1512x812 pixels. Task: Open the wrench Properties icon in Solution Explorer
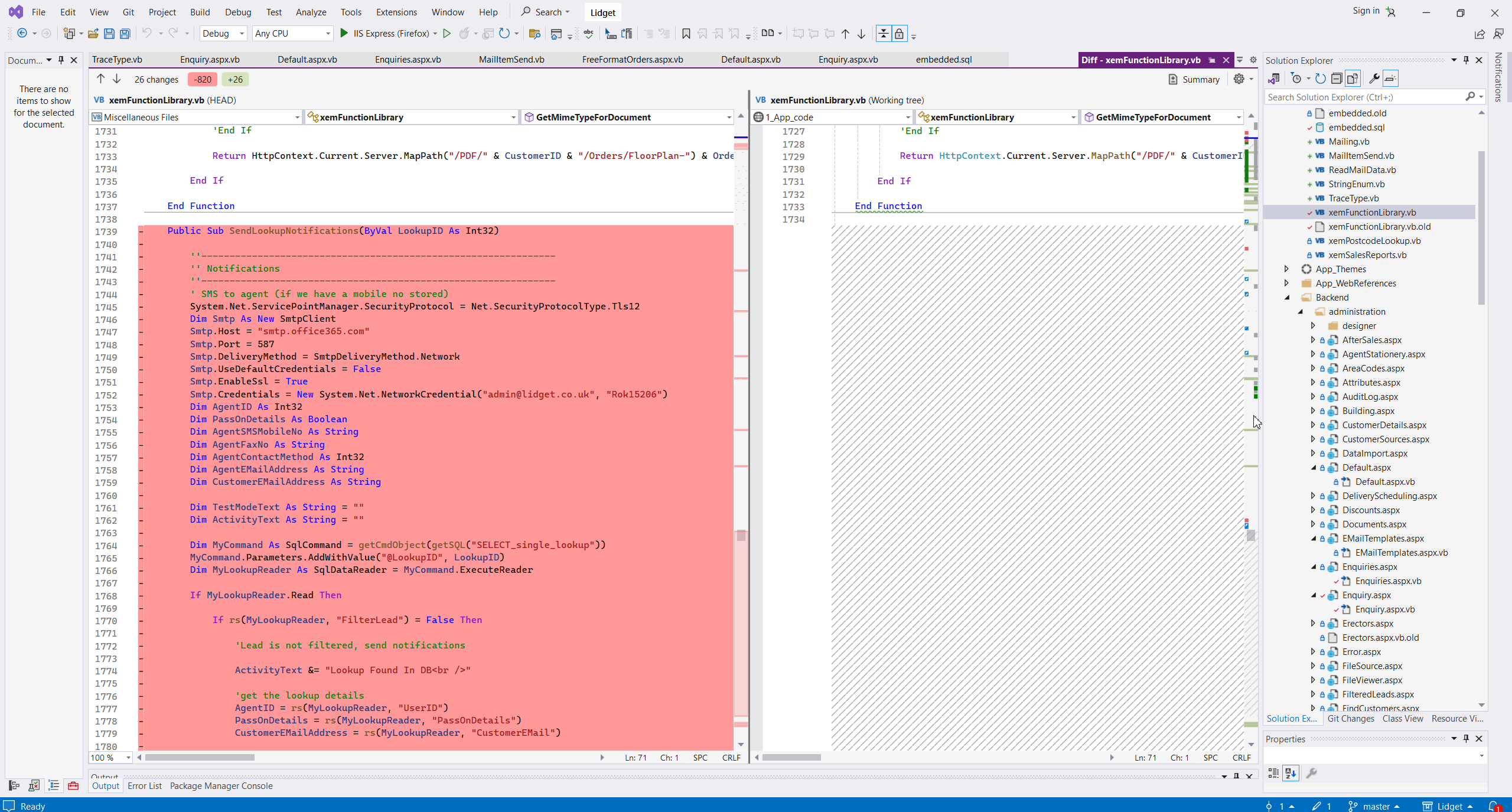tap(1374, 79)
